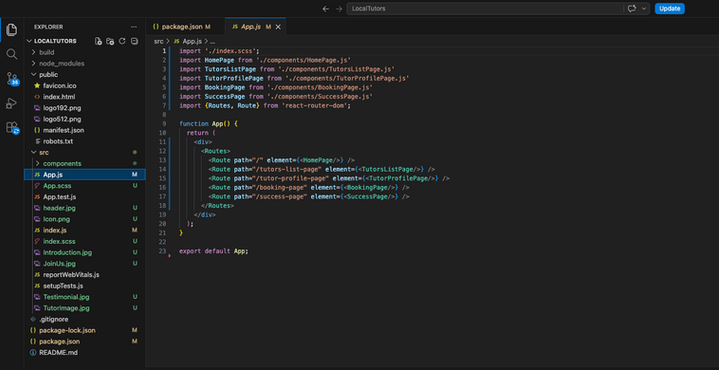
Task: Open the Explorer view in activity bar
Action: click(x=12, y=30)
